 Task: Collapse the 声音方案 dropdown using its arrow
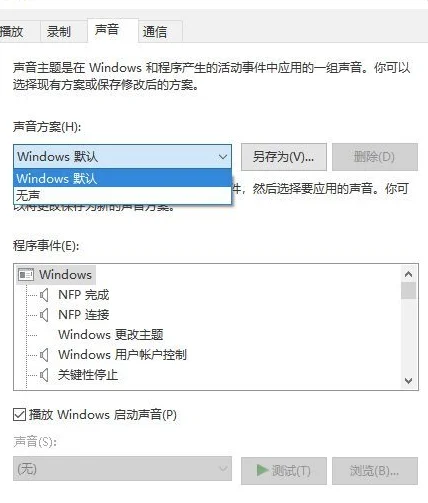[x=223, y=157]
